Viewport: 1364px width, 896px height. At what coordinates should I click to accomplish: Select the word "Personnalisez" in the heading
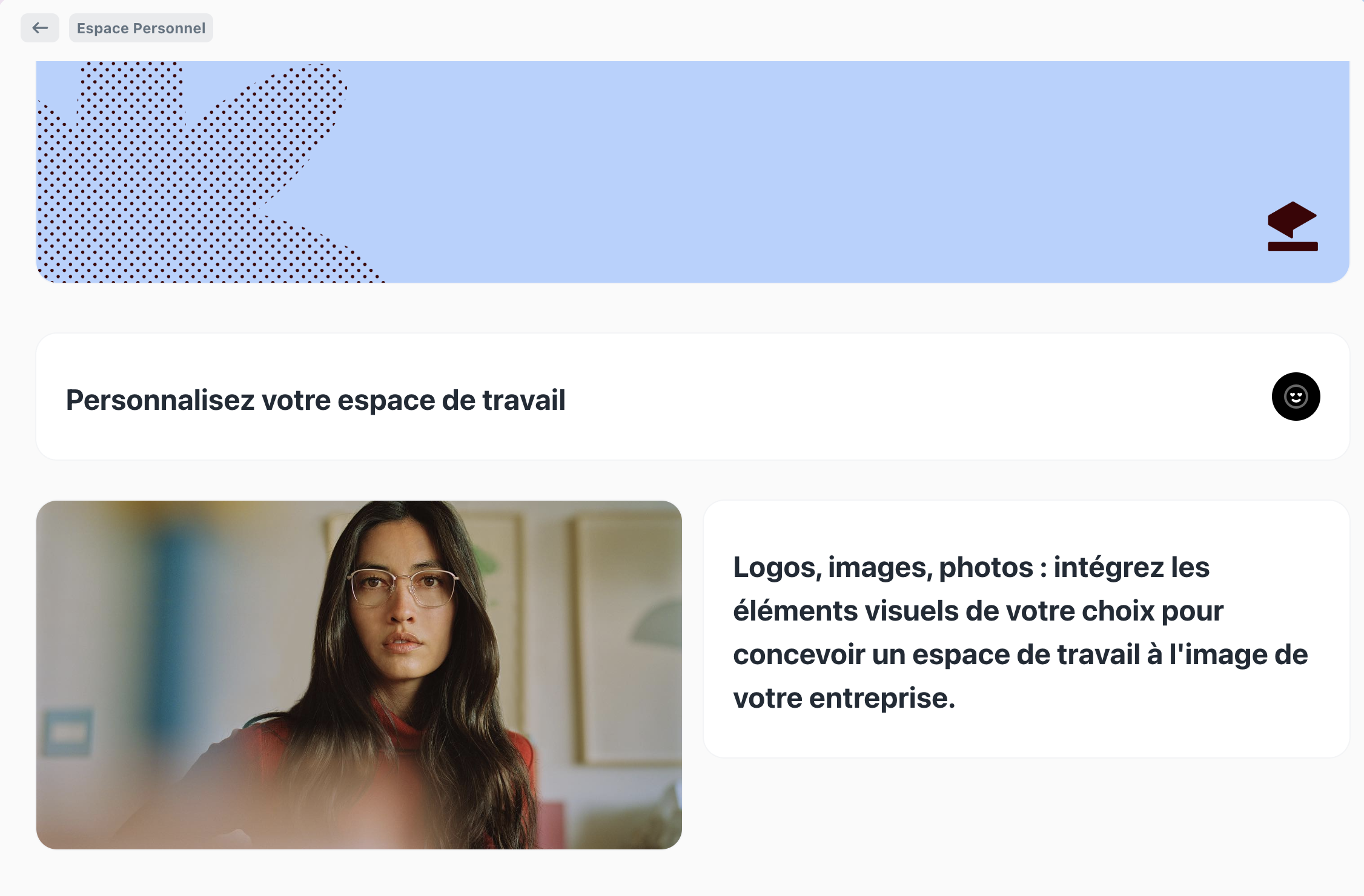(x=161, y=400)
